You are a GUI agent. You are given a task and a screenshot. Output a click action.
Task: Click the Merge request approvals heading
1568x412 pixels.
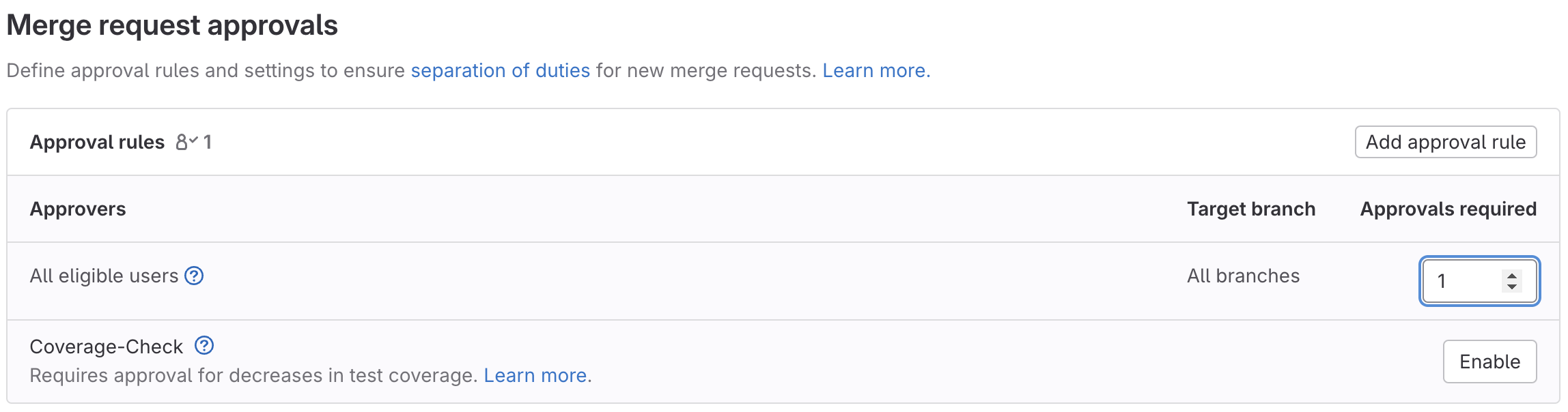(x=171, y=25)
